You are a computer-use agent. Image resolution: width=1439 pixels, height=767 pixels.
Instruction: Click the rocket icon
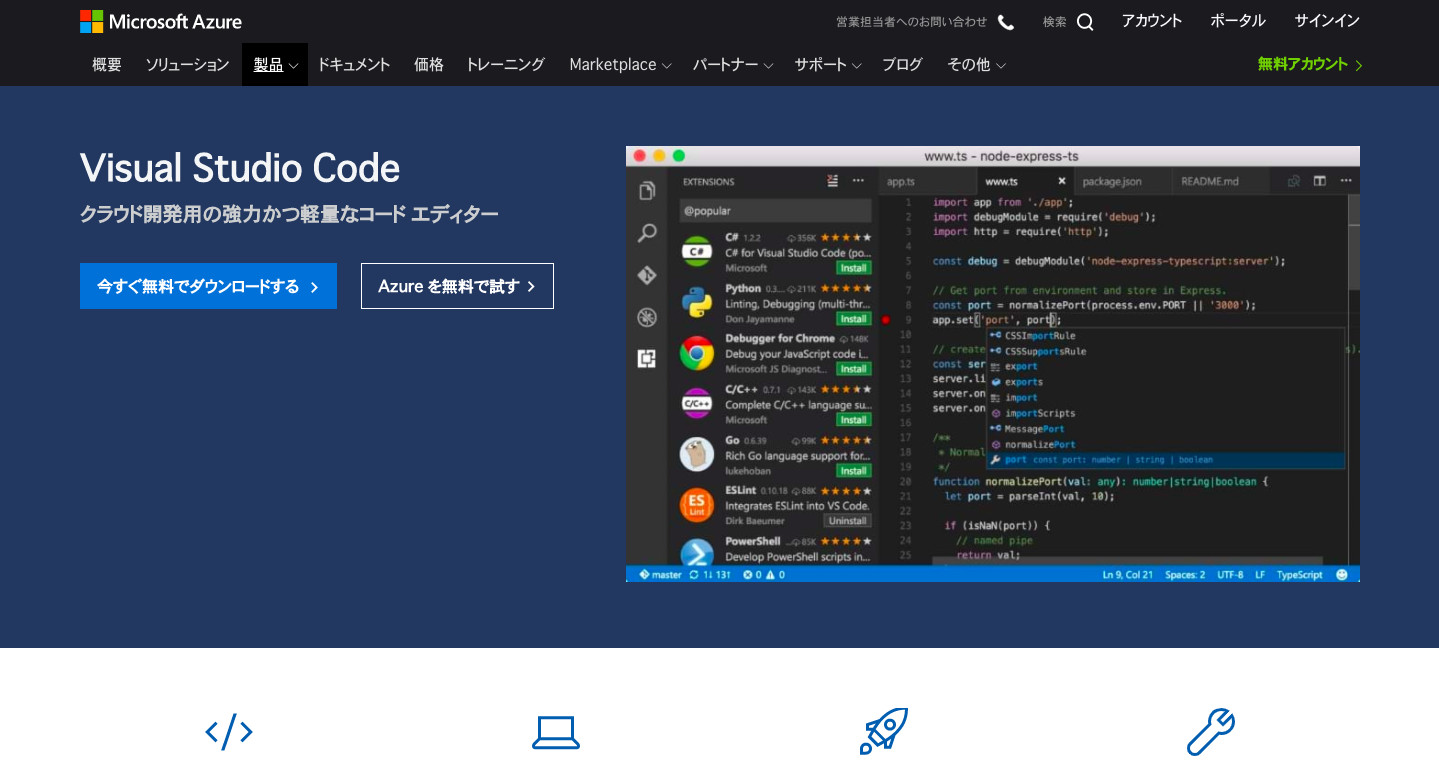click(883, 731)
